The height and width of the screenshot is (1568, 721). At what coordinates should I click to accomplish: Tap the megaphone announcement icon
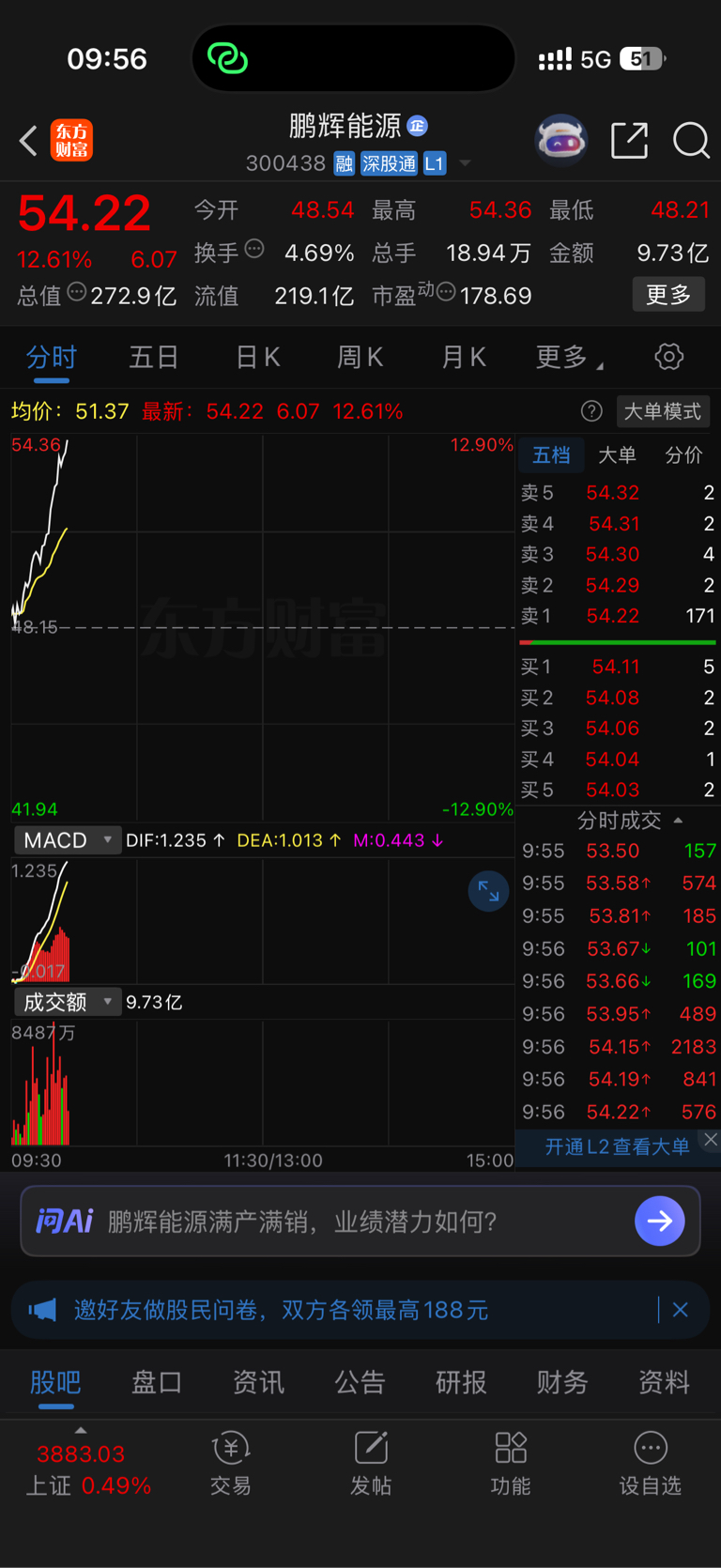[x=42, y=1310]
